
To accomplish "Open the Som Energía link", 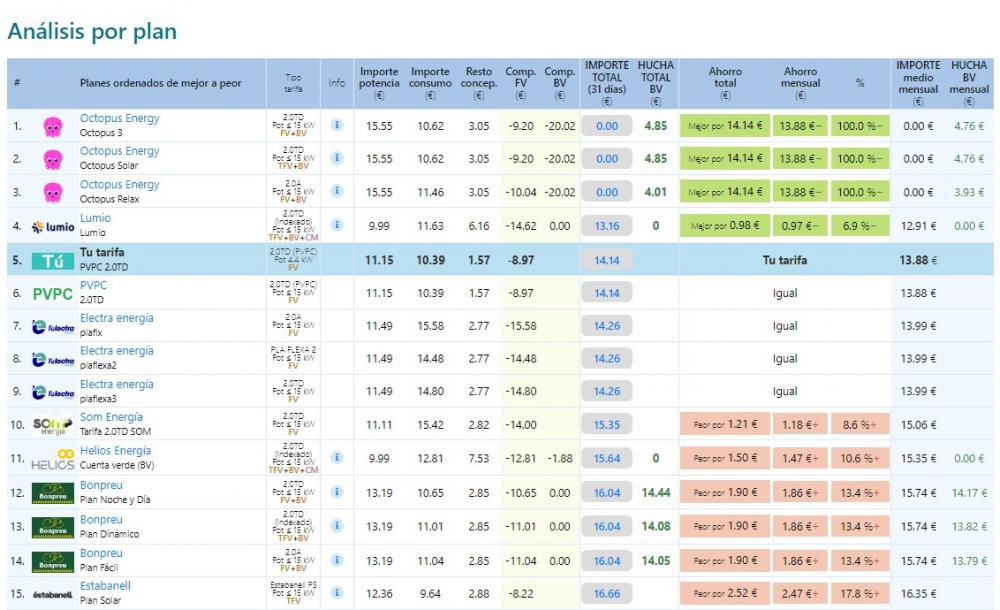I will tap(111, 417).
